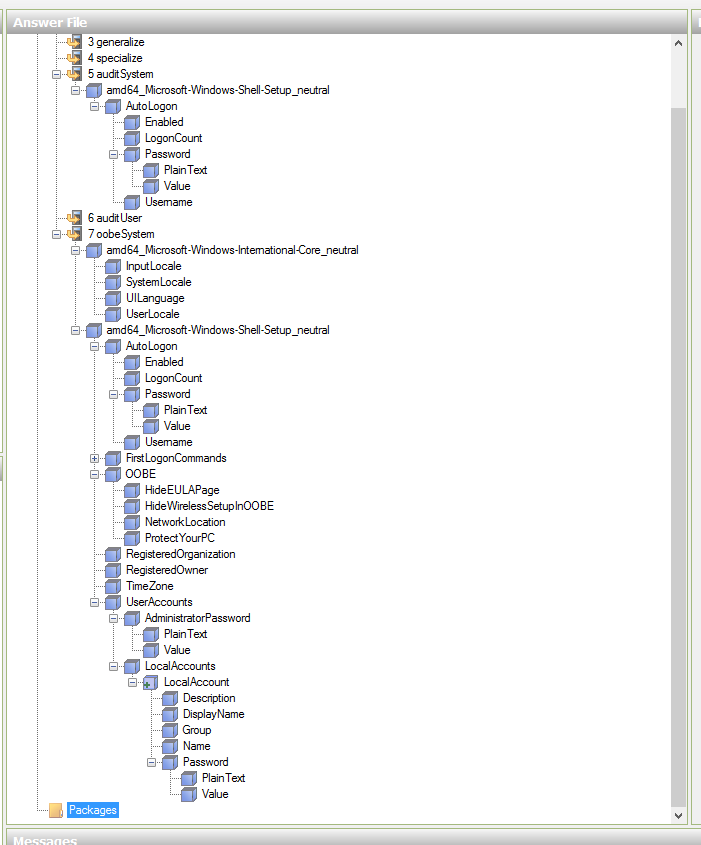This screenshot has height=845, width=701.
Task: Click the RegisteredOwner cube icon
Action: click(113, 570)
